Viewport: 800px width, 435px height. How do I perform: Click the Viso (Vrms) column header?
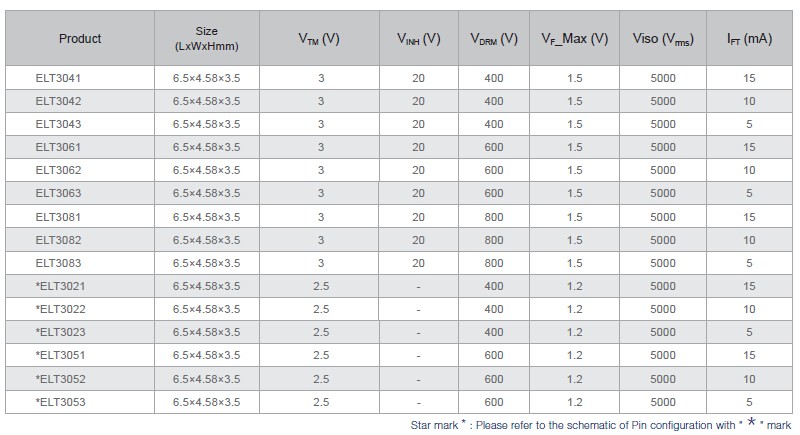[x=663, y=39]
